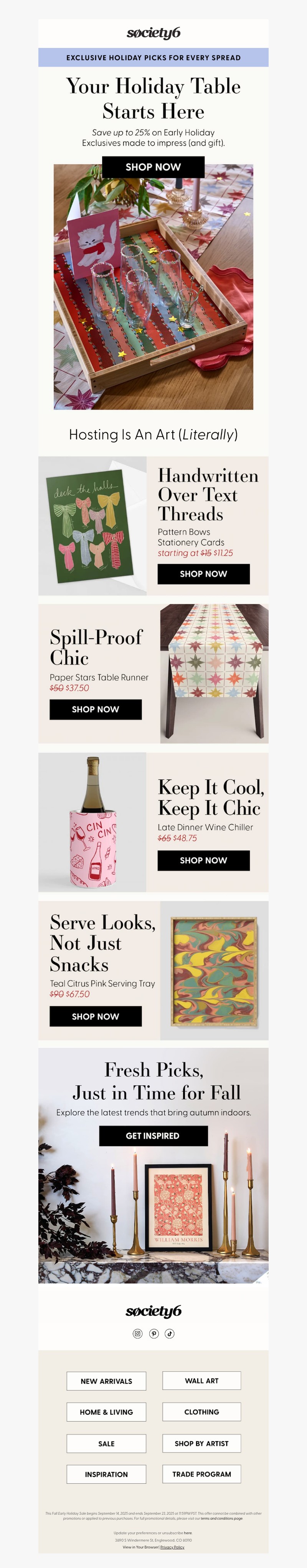Click the bow pattern greeting card image
This screenshot has width=307, height=1568.
(92, 526)
